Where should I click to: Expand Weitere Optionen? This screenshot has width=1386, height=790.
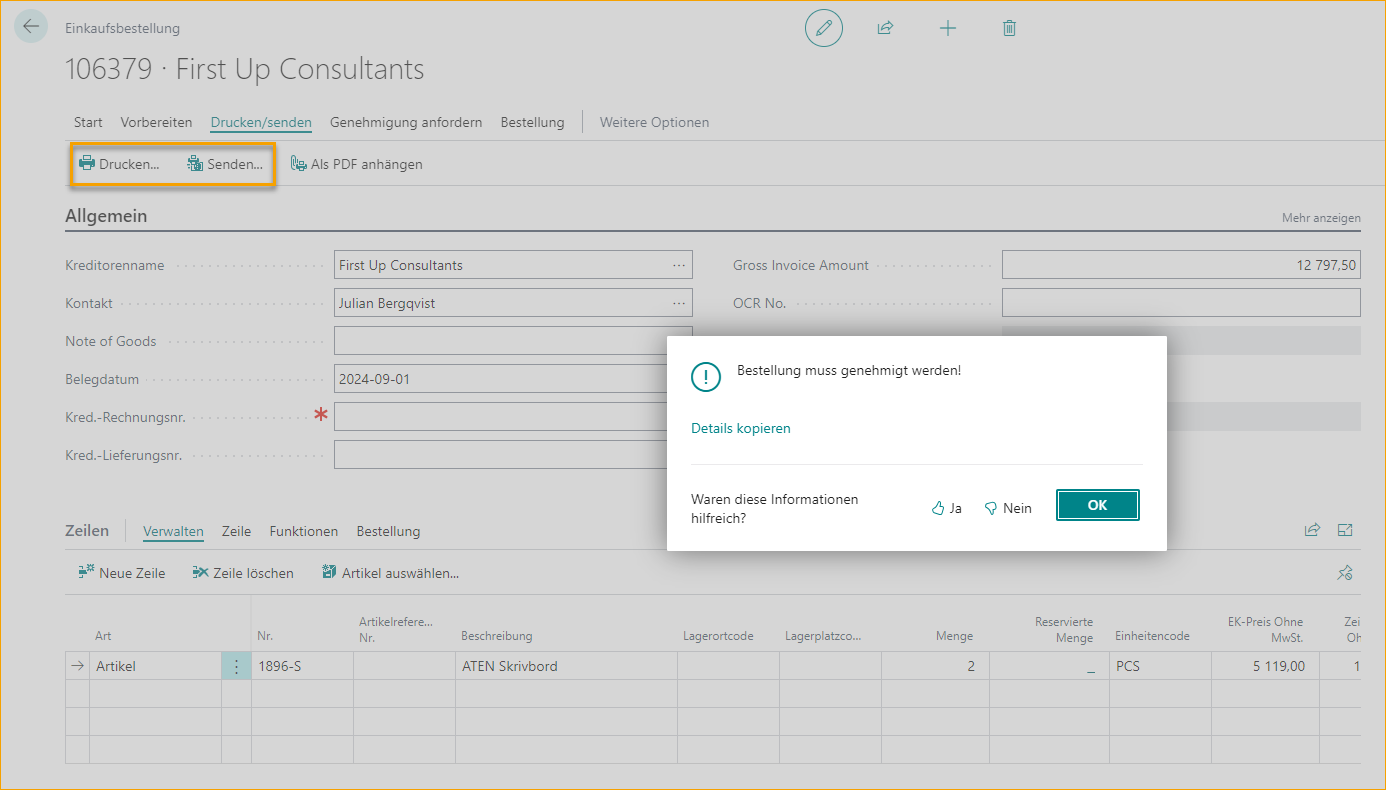pos(654,122)
